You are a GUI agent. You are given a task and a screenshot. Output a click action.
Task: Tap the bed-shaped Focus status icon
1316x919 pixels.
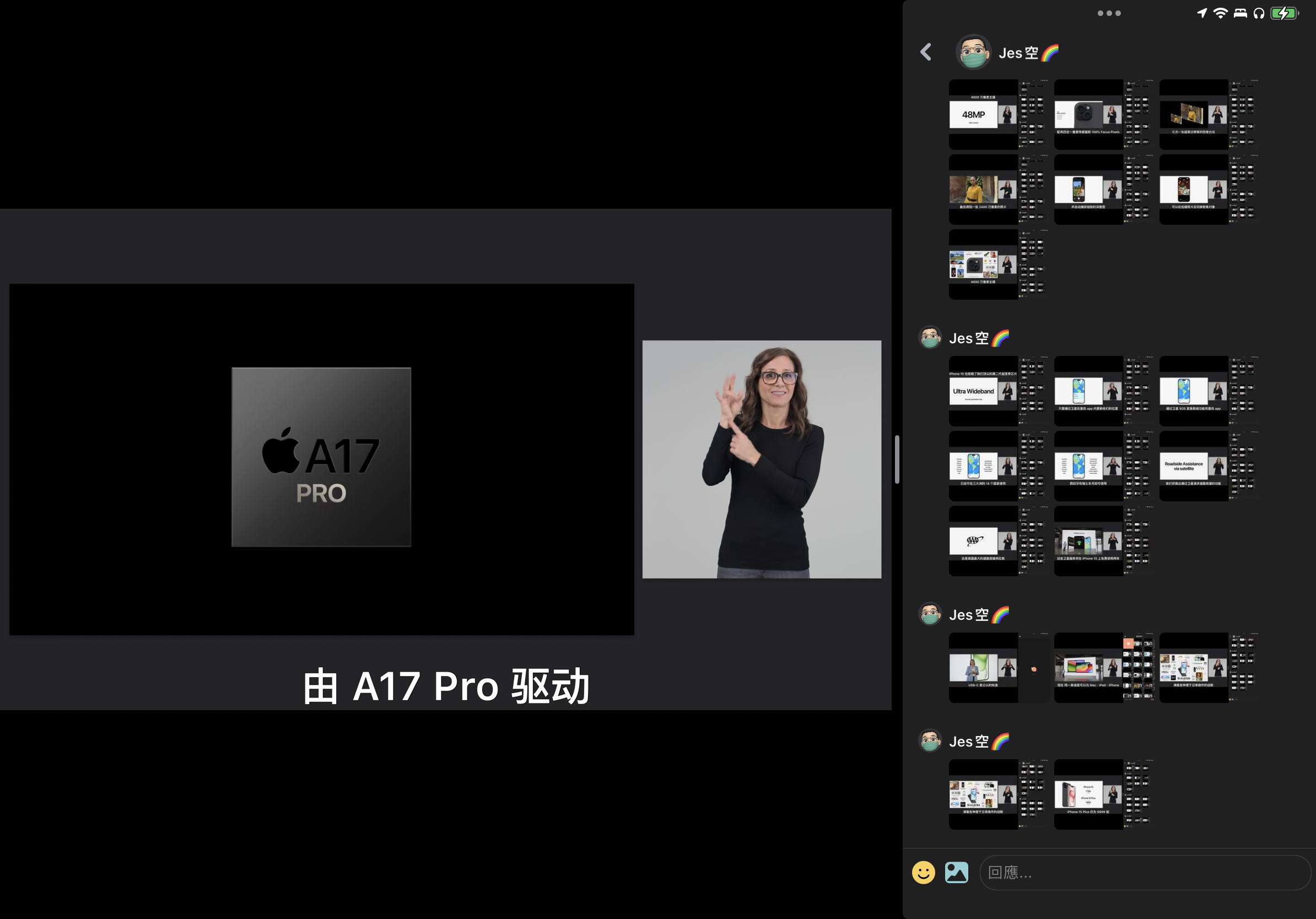coord(1241,13)
